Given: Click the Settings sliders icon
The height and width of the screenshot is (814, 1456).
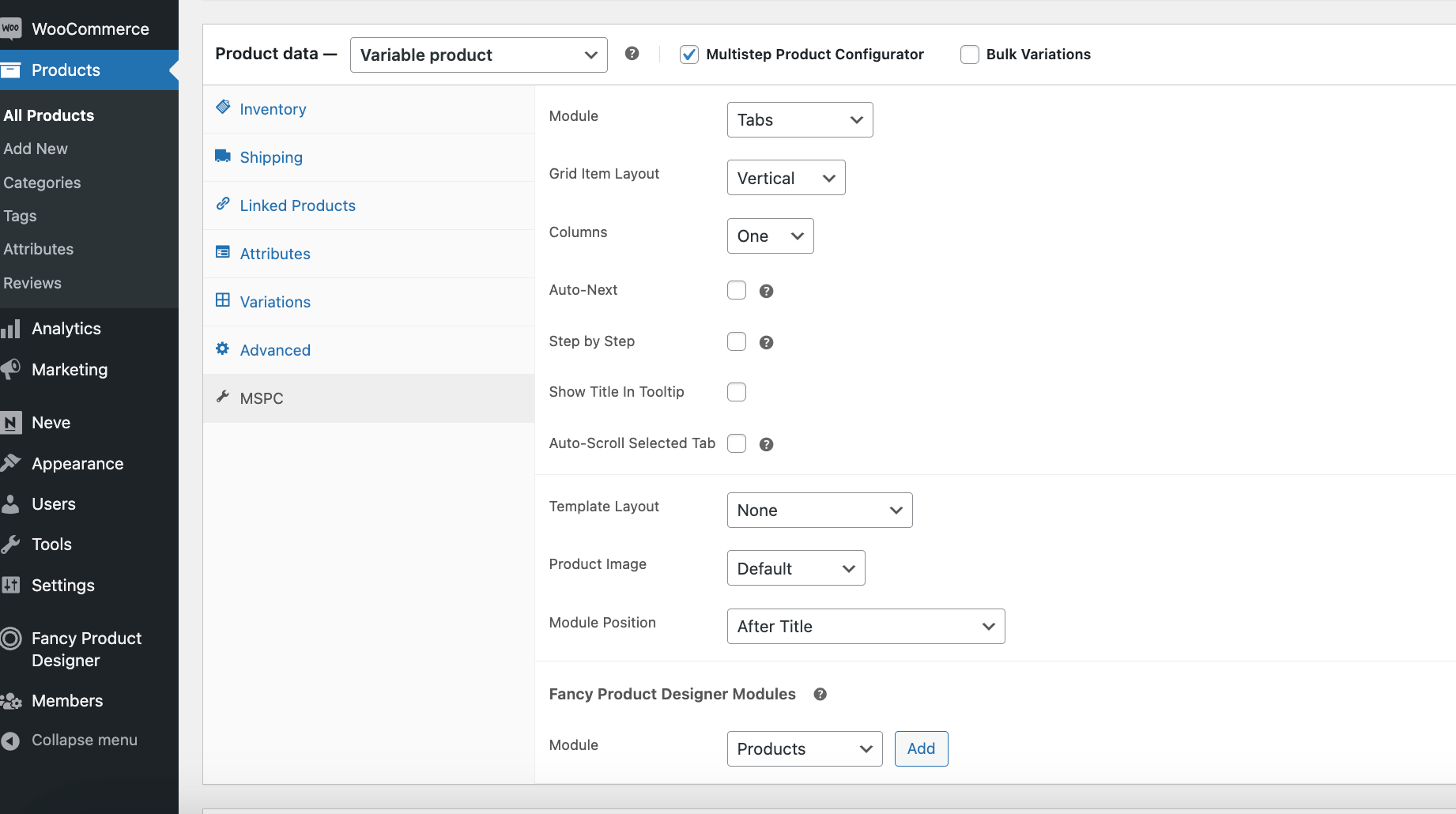Looking at the screenshot, I should coord(10,585).
